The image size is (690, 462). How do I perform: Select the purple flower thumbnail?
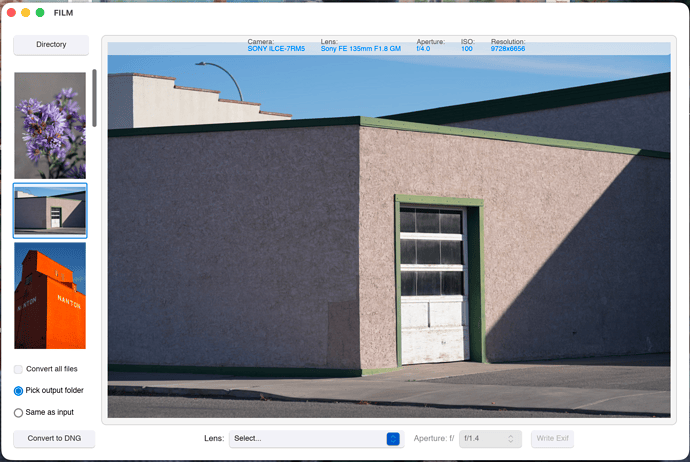tap(50, 125)
